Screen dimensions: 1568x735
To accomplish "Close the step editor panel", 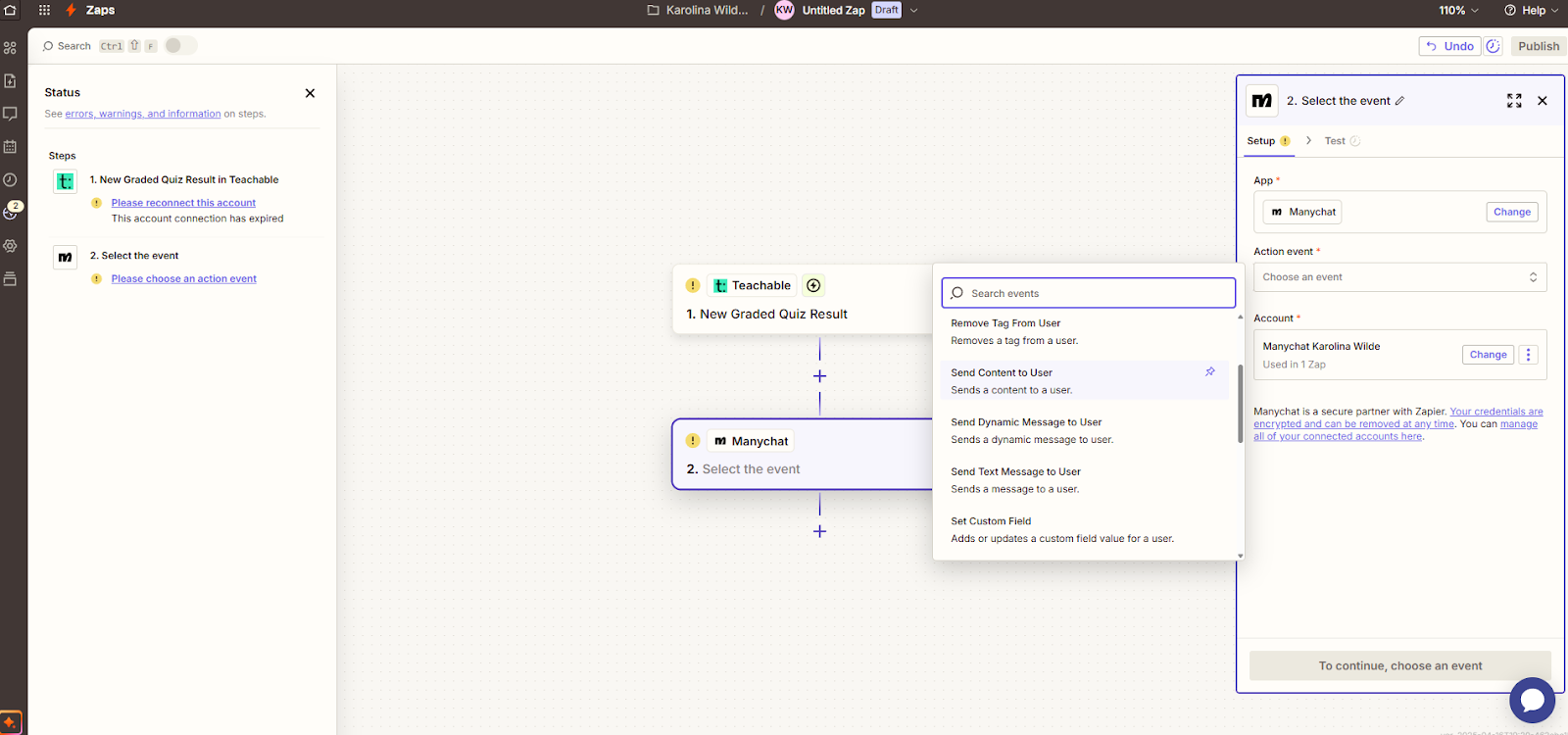I will point(1543,101).
